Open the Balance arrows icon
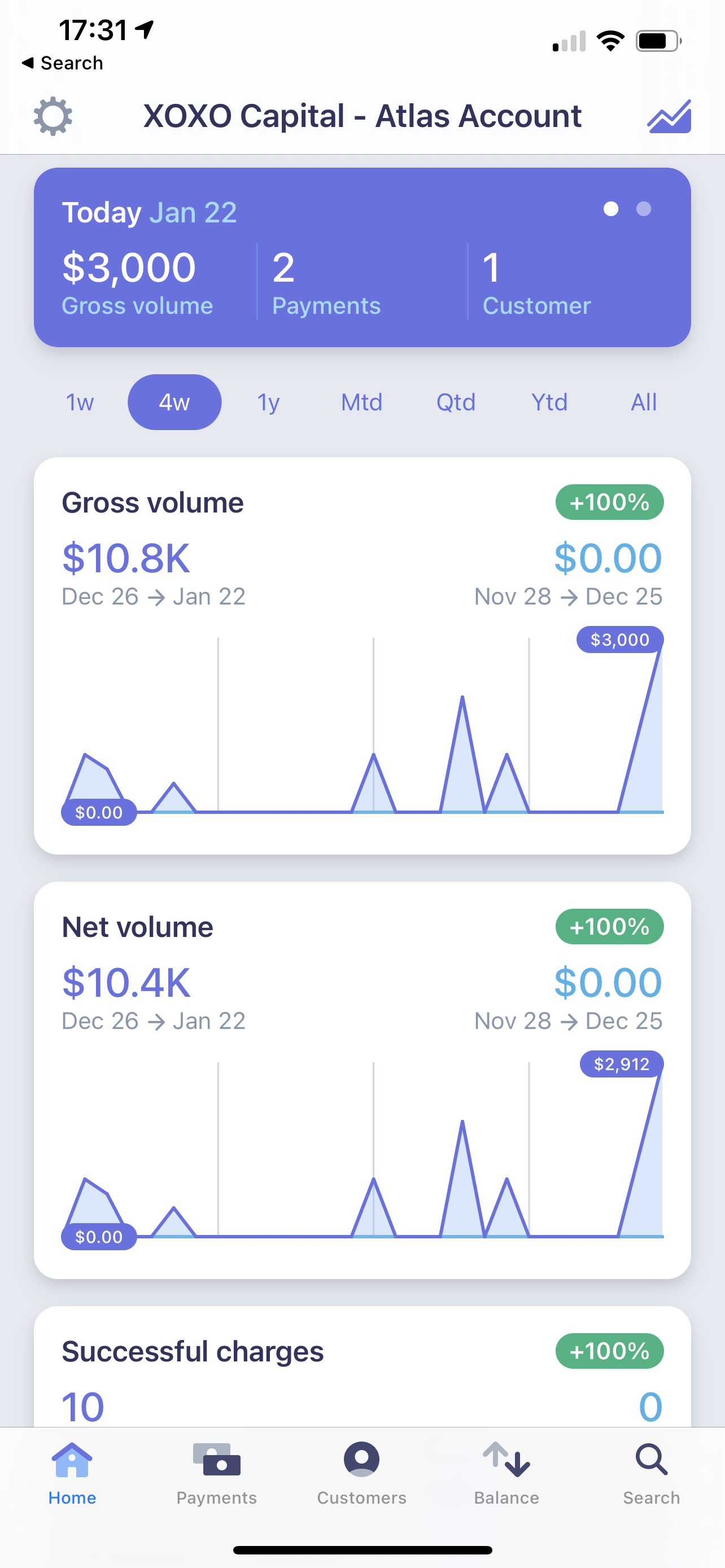Screen dimensions: 725x1568 [x=506, y=1459]
